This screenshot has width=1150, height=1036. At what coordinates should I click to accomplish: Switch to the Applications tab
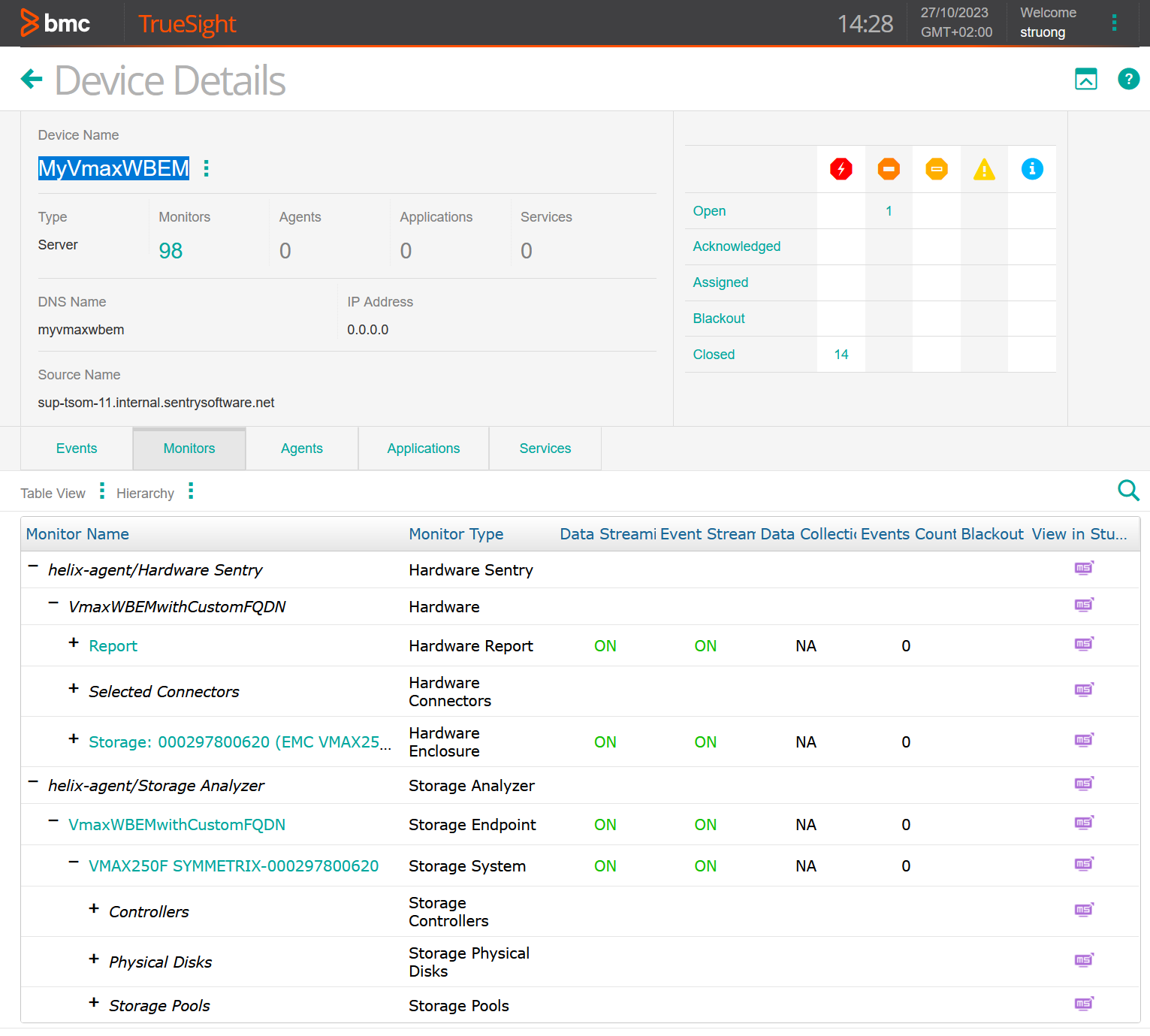tap(424, 449)
